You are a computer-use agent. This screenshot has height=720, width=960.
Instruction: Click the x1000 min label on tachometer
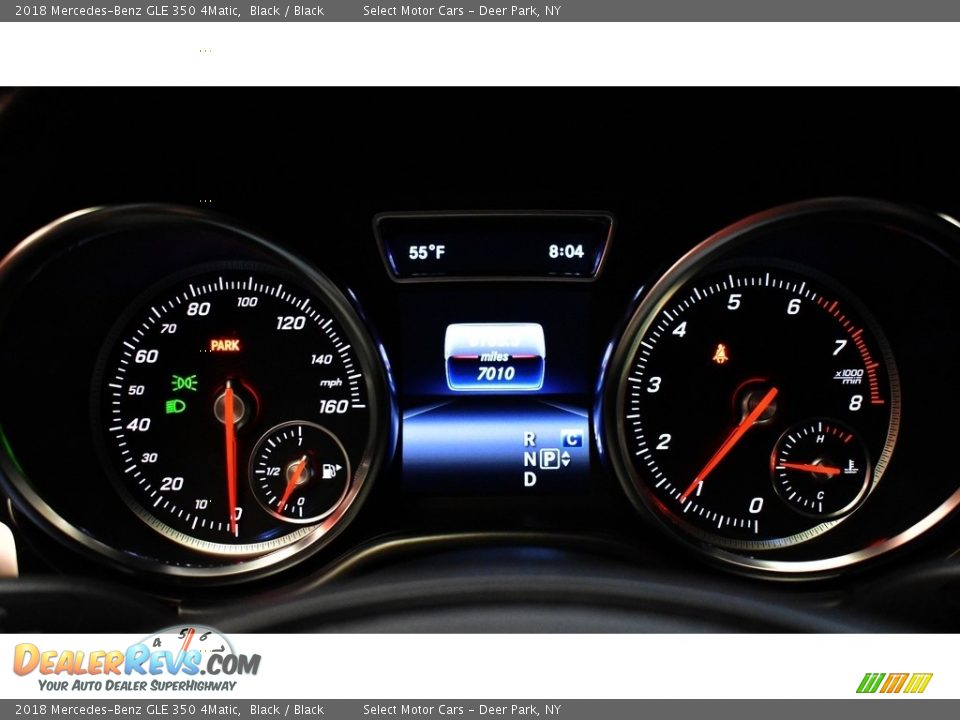click(x=849, y=376)
